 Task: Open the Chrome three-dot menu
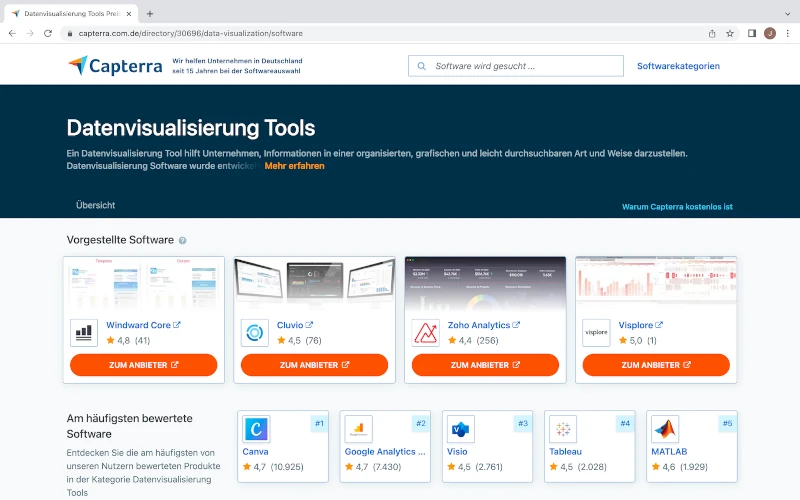click(788, 33)
